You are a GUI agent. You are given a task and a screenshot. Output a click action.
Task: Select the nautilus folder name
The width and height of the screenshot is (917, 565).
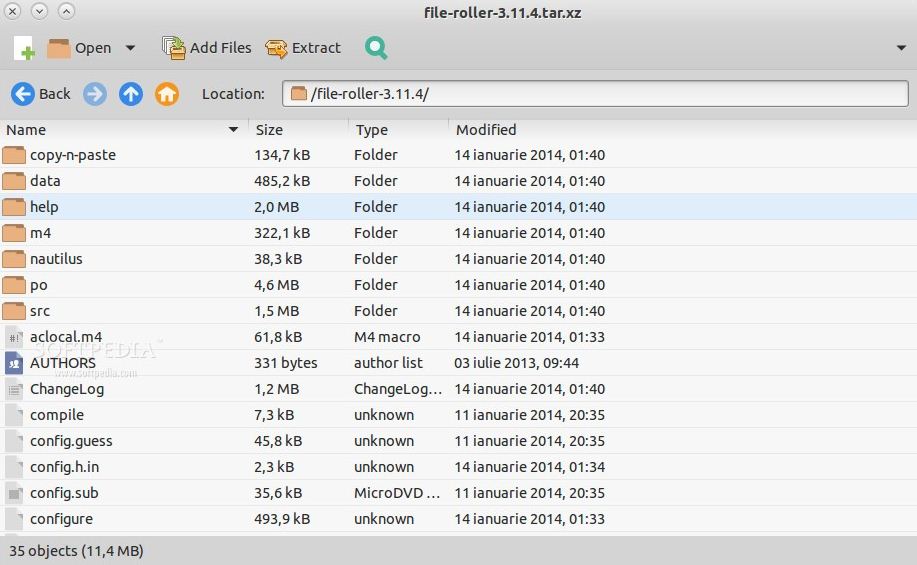pos(56,259)
